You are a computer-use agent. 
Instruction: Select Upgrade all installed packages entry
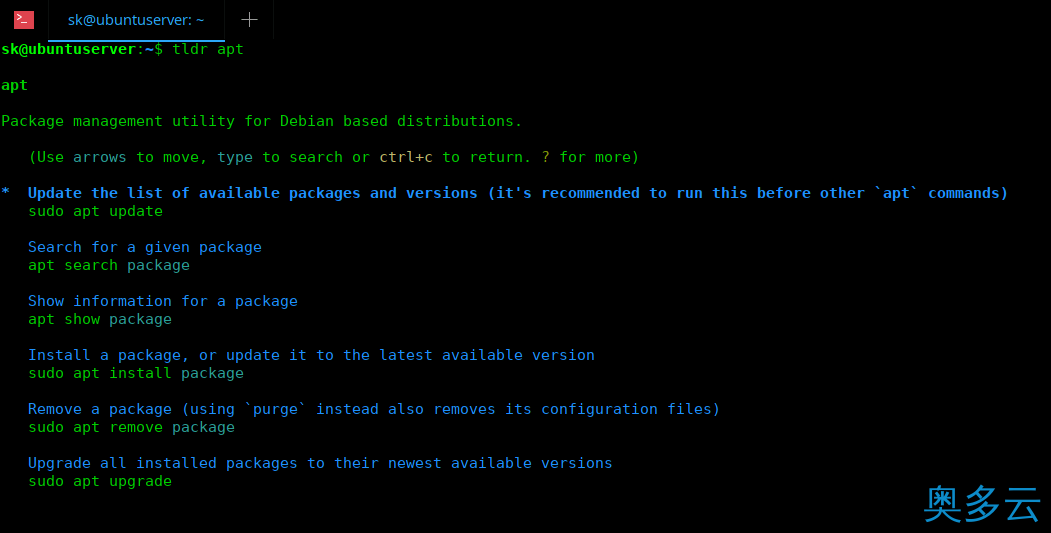point(320,463)
